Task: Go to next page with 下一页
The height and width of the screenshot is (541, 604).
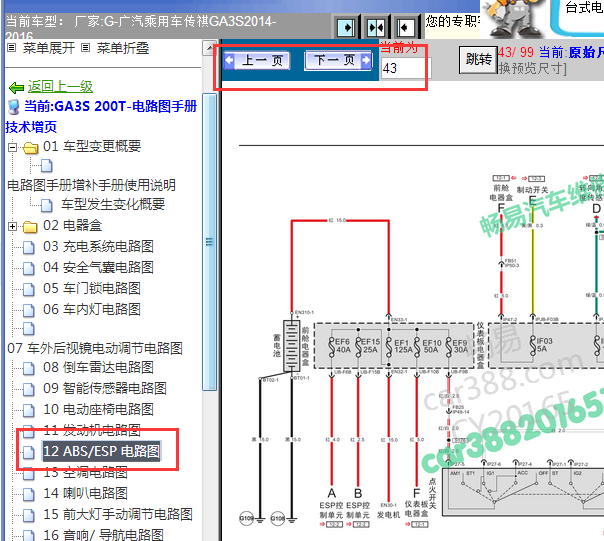Action: [x=338, y=60]
